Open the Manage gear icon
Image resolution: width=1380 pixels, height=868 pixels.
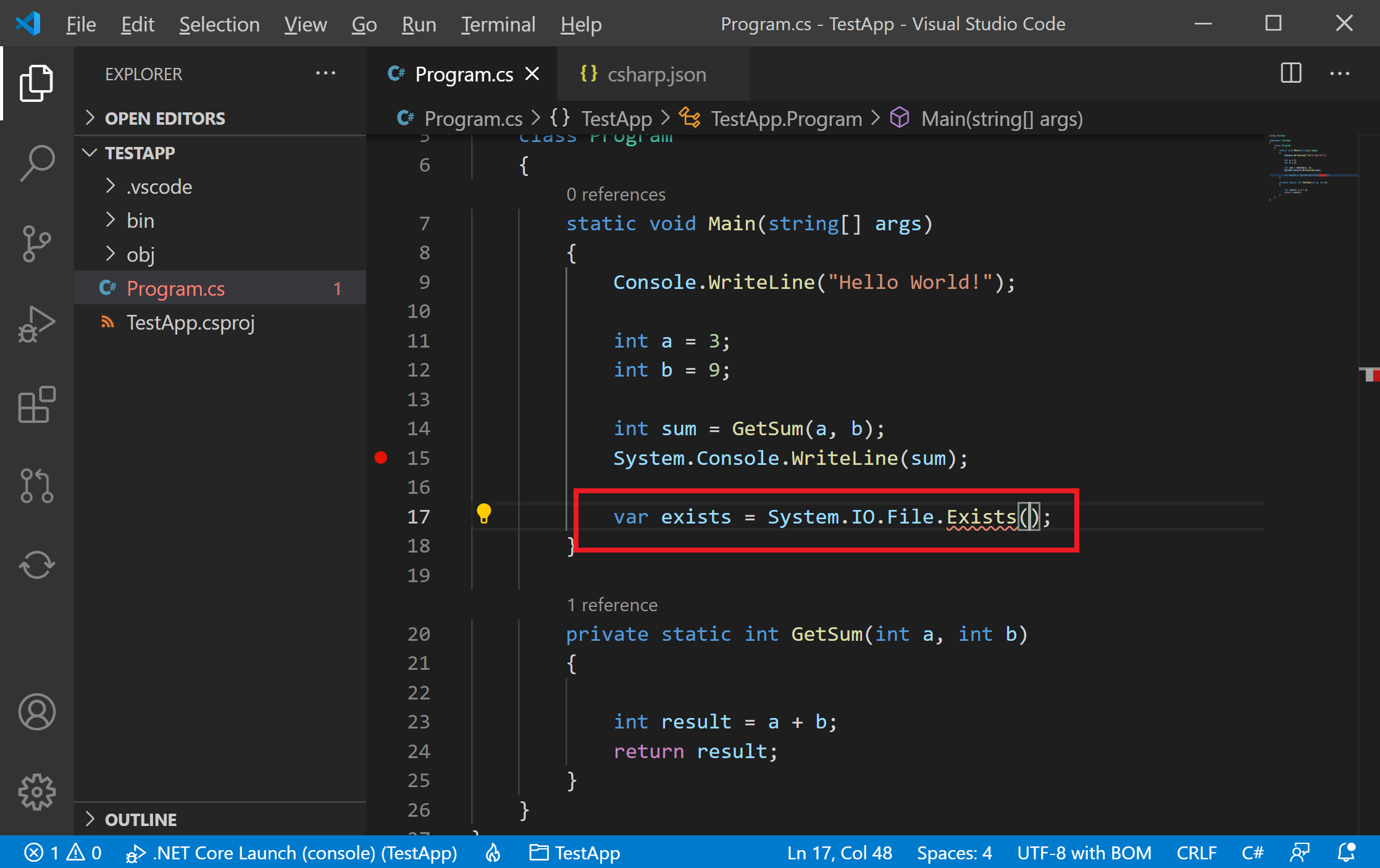click(x=37, y=792)
